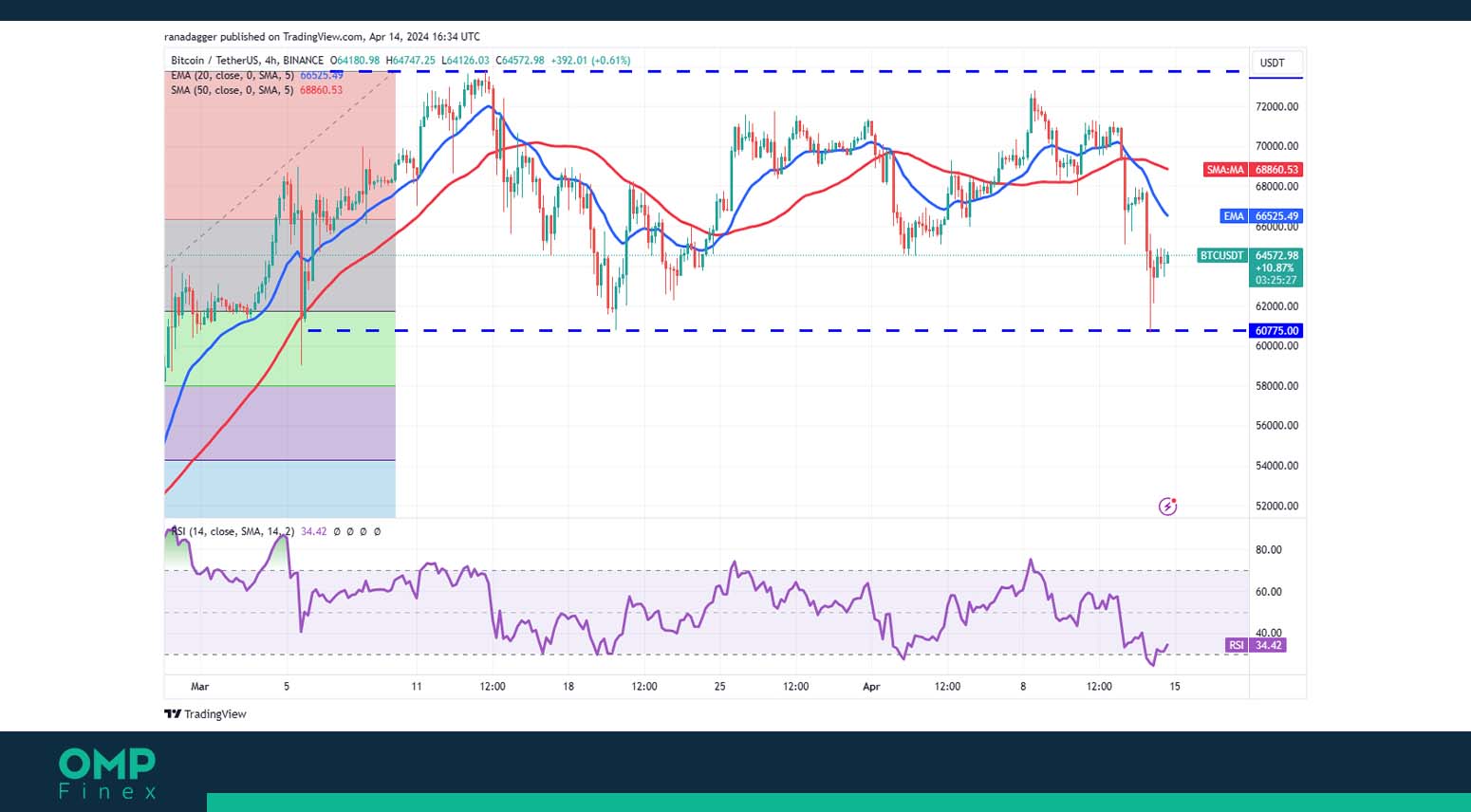Click the 25 date label on the time axis

tap(719, 687)
